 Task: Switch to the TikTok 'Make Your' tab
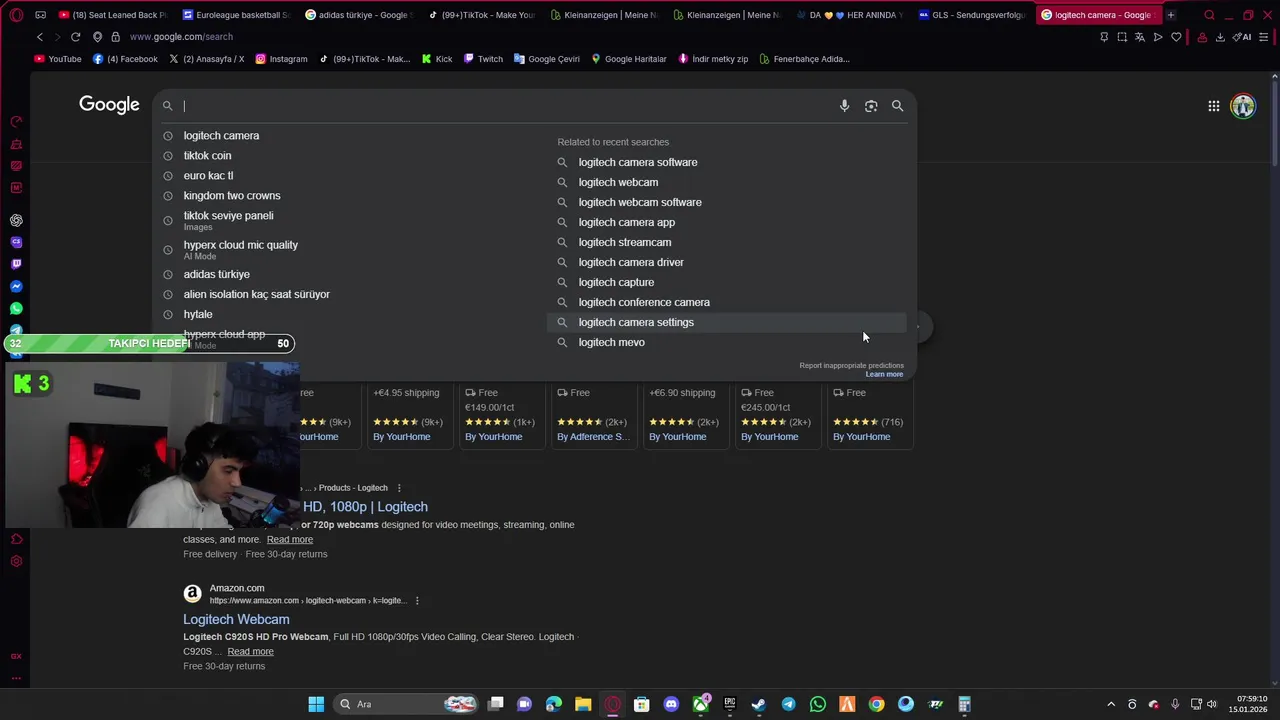(482, 15)
